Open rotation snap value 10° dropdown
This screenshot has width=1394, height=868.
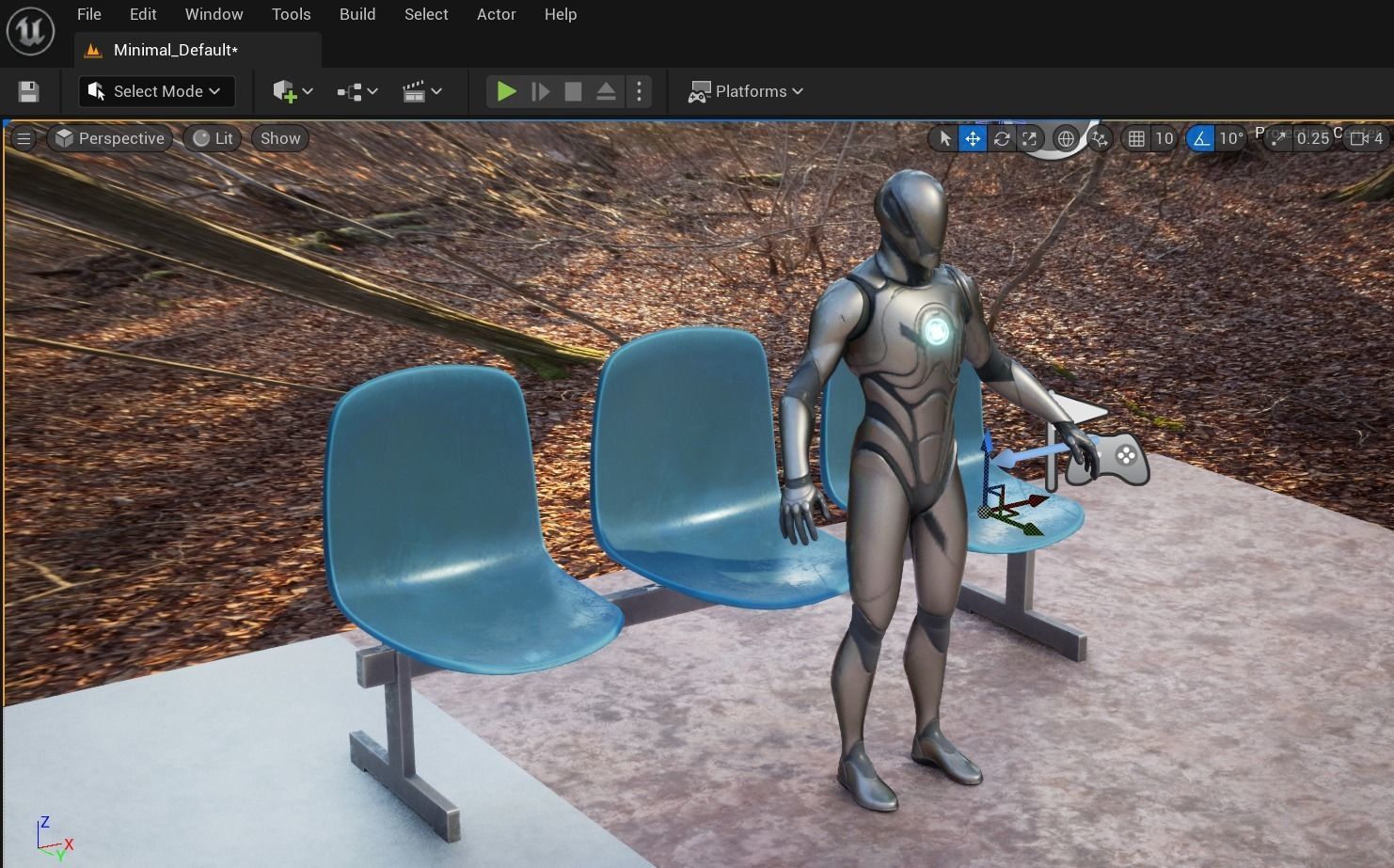[1231, 138]
